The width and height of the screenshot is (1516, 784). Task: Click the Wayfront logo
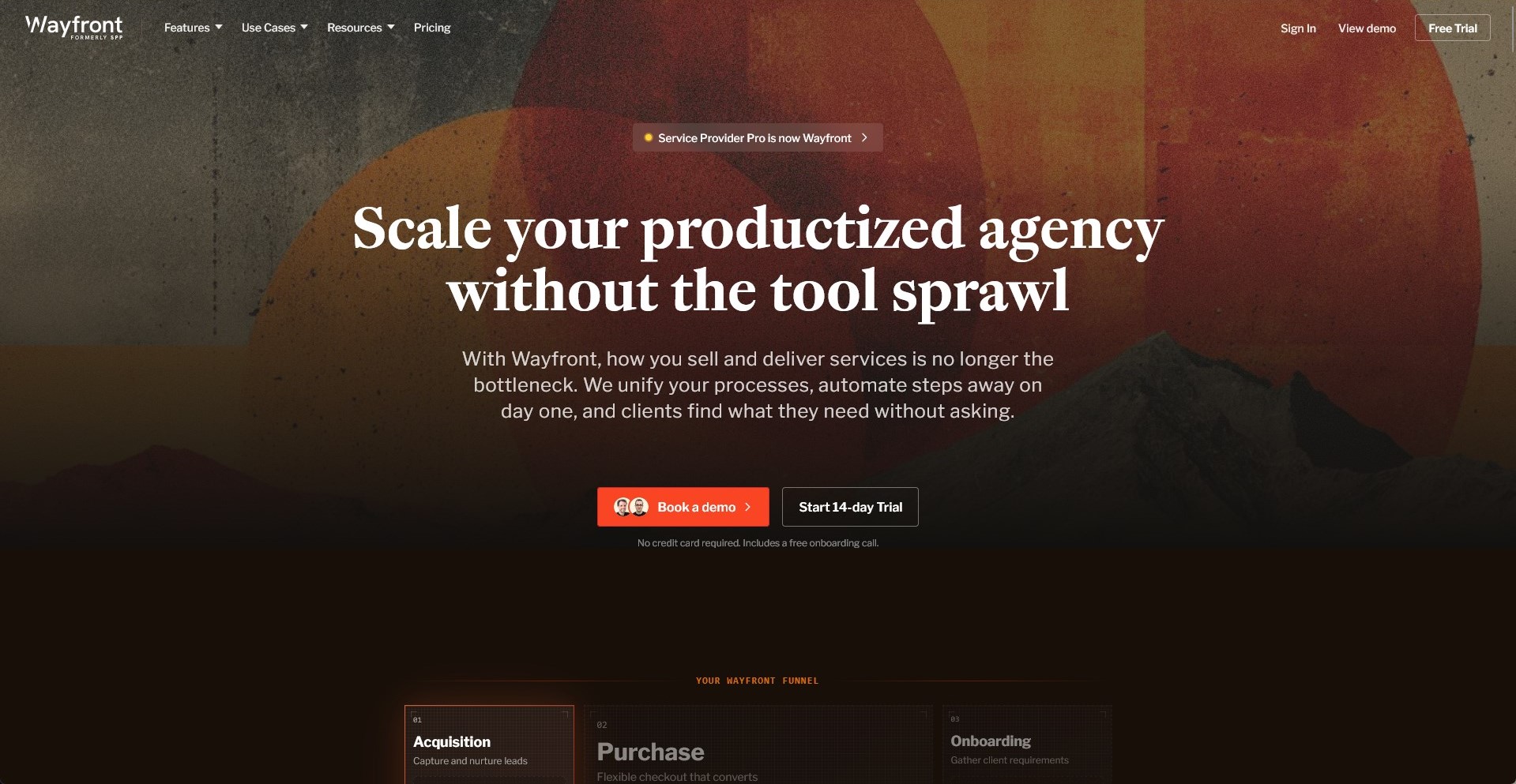74,27
